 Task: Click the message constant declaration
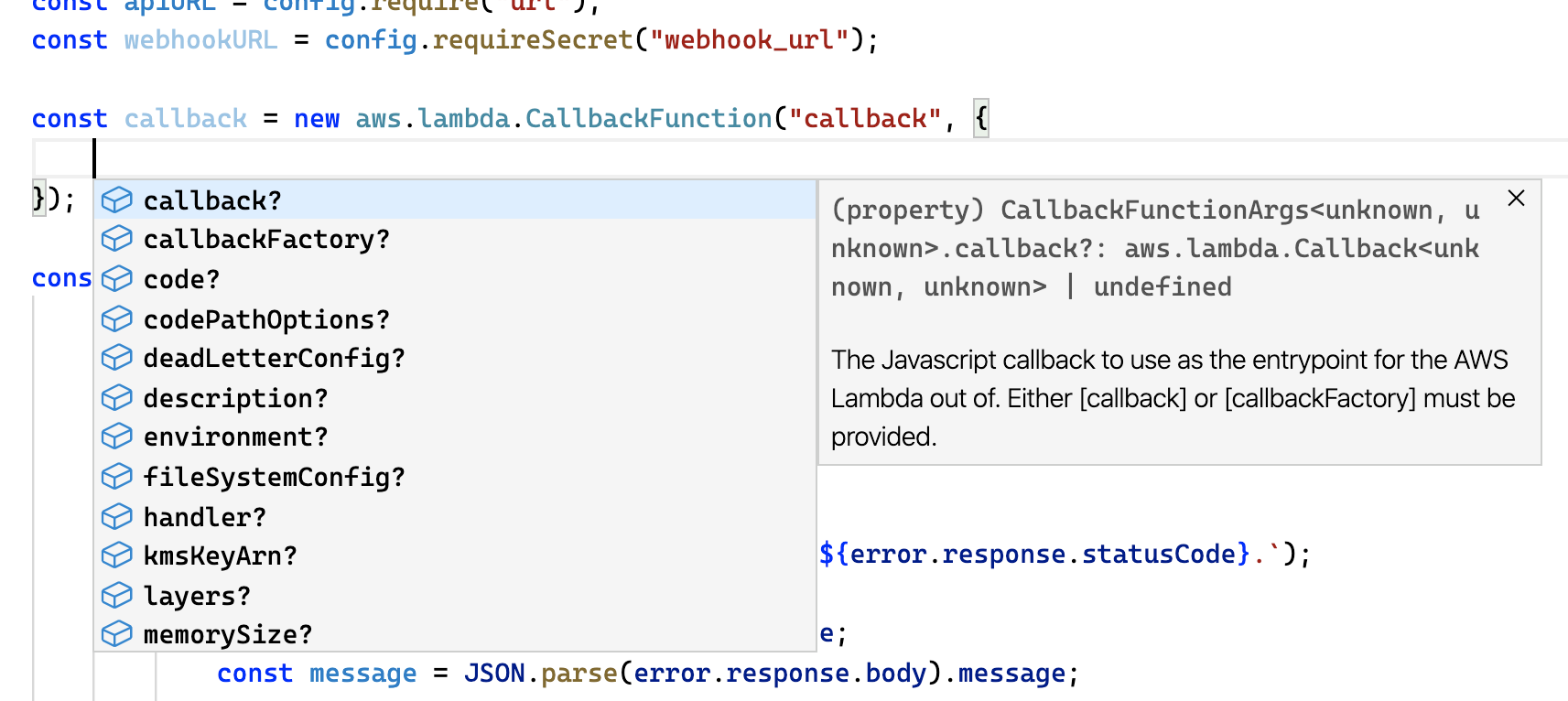362,674
